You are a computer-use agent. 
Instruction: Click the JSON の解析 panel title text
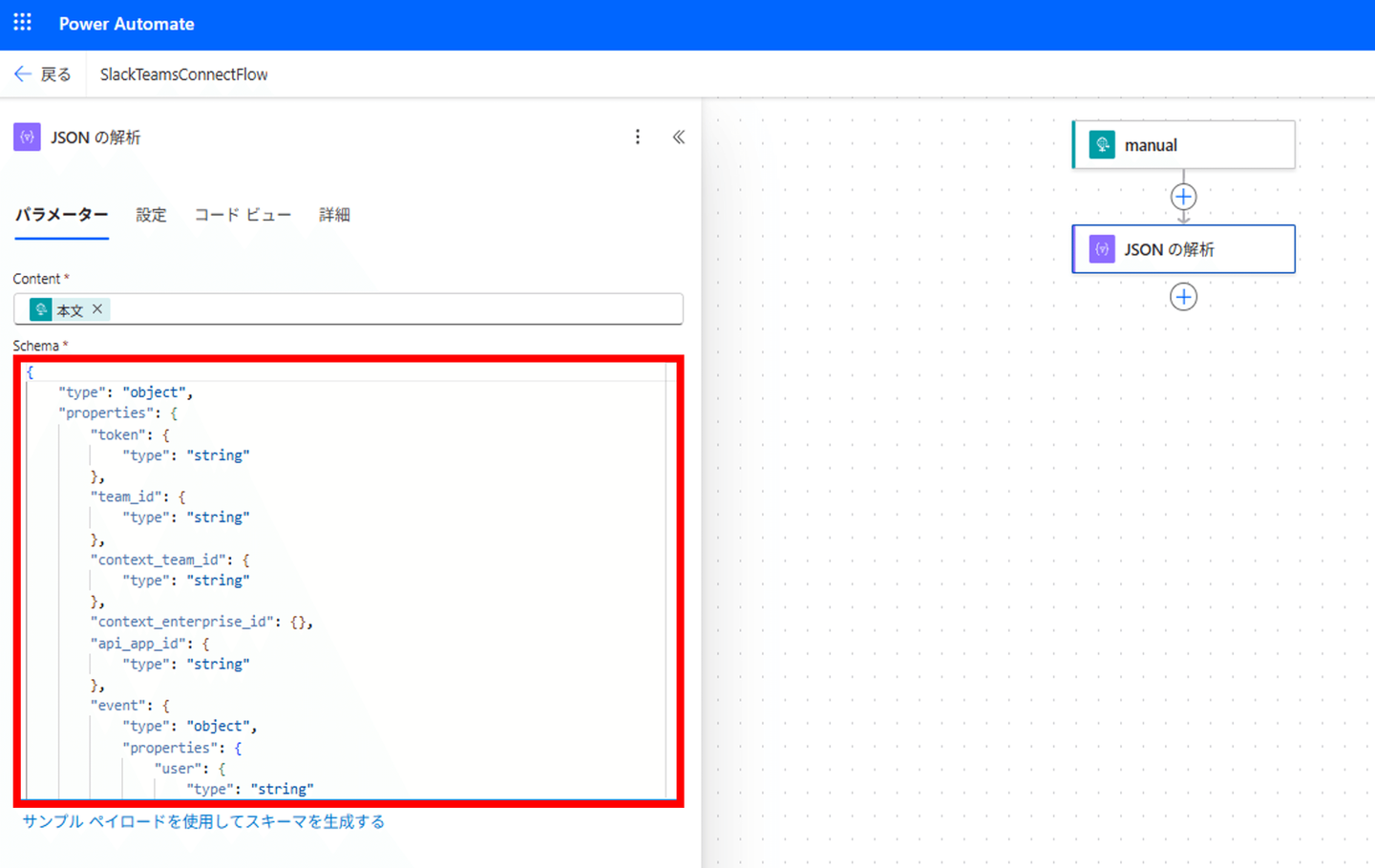point(95,138)
